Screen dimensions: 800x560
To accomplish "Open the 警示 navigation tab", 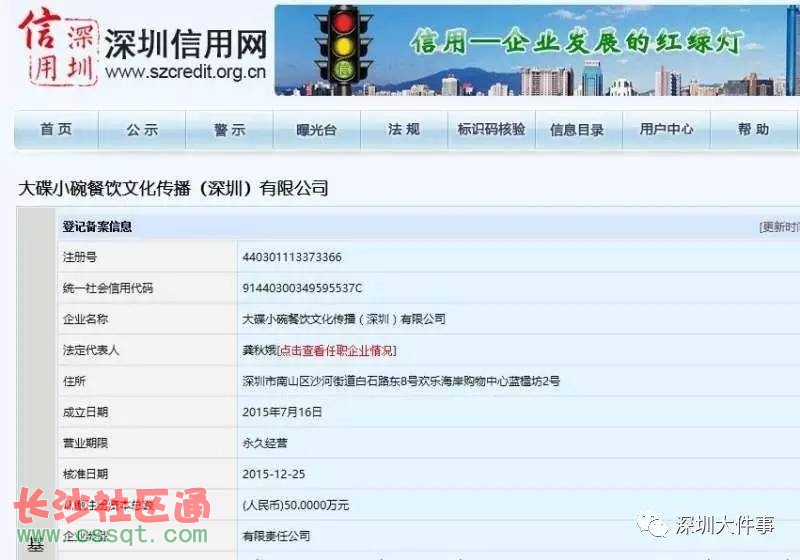I will coord(230,130).
